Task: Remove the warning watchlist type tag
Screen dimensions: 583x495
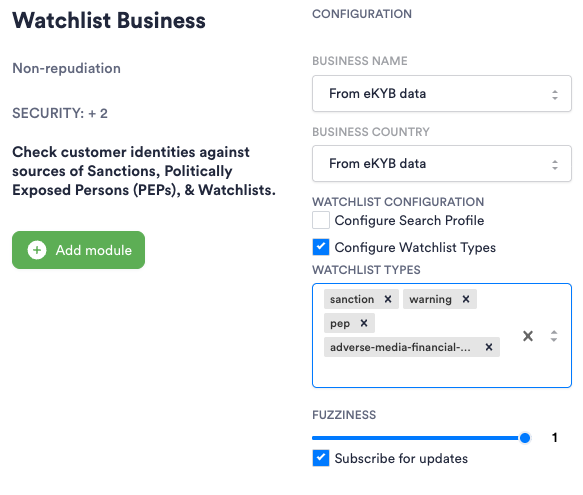Action: tap(466, 299)
